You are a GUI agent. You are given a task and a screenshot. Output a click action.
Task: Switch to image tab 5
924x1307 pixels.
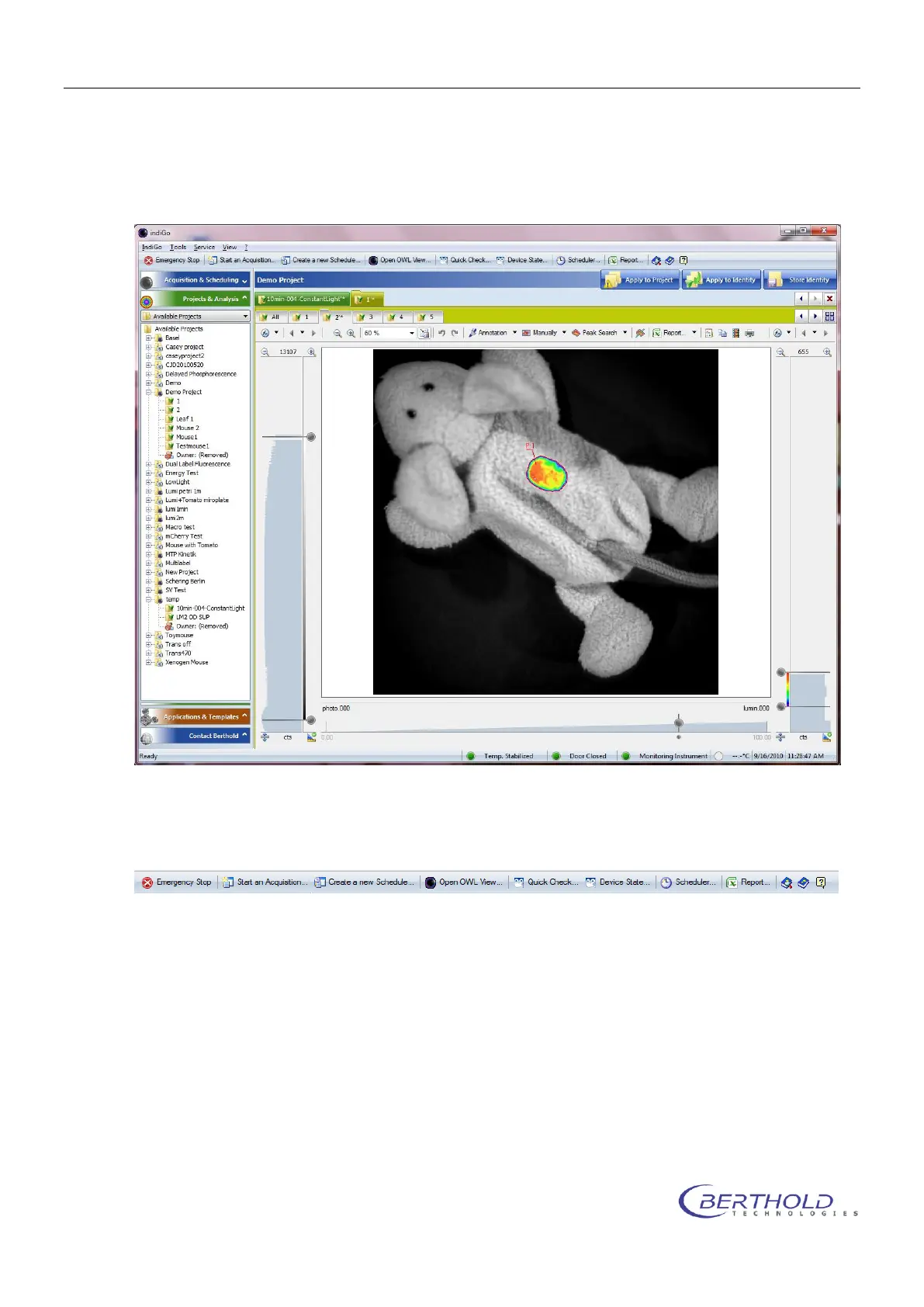pos(427,317)
